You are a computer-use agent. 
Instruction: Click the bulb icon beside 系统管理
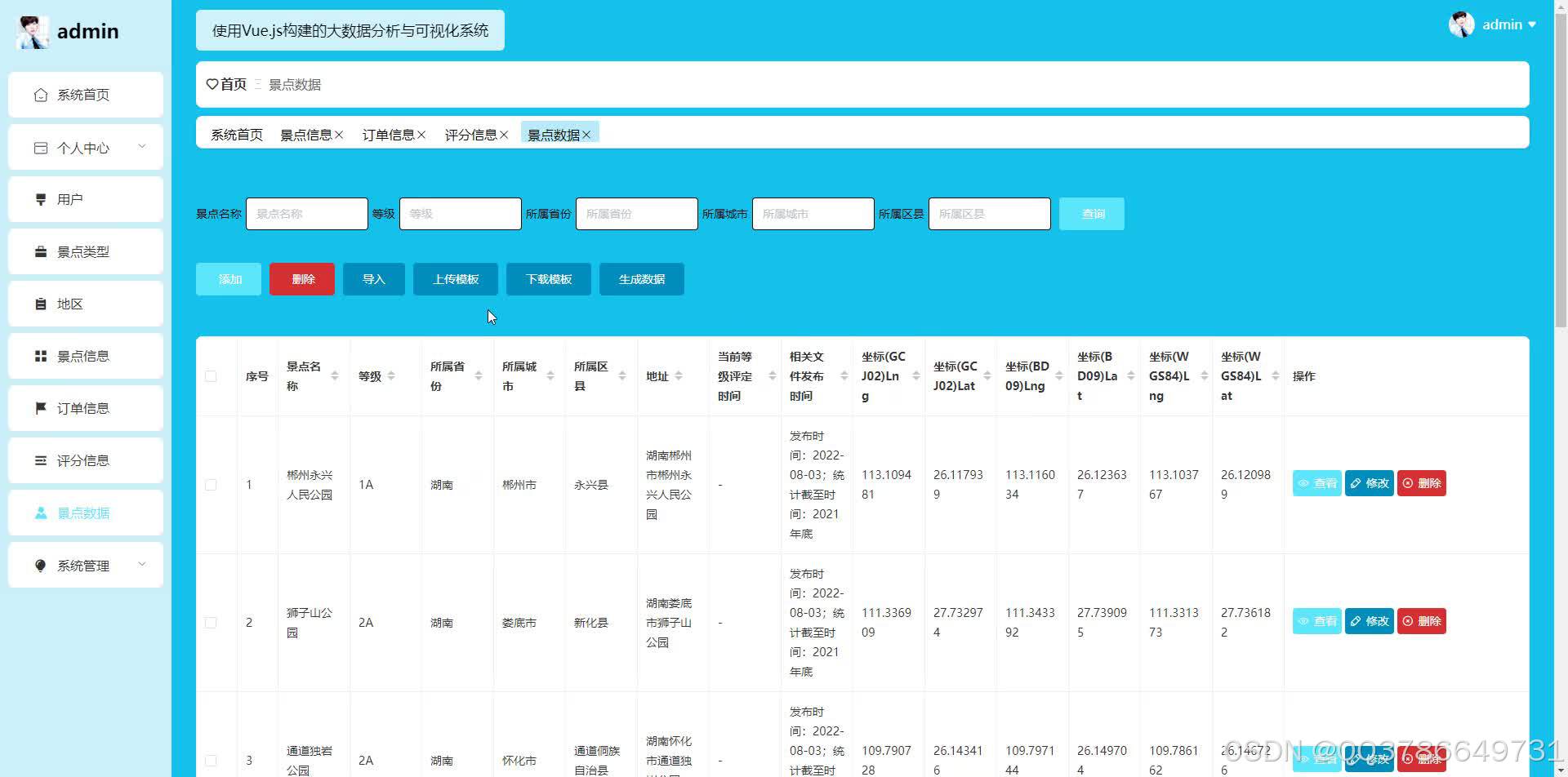[41, 566]
